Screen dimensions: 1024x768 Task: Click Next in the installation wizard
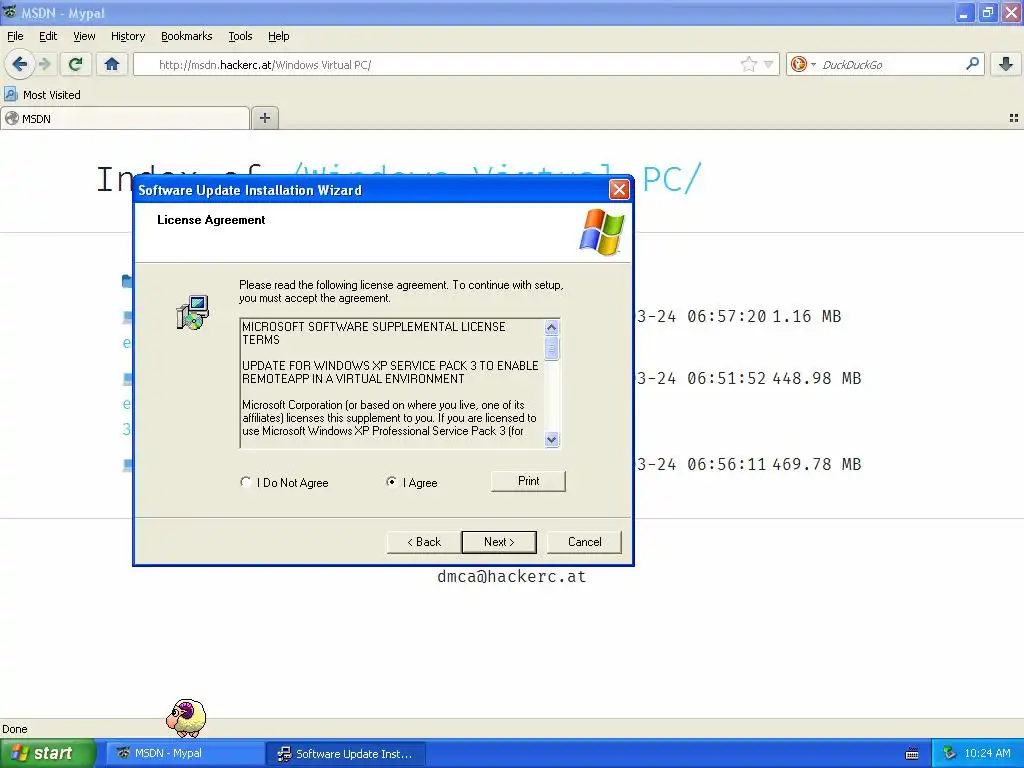pyautogui.click(x=499, y=542)
